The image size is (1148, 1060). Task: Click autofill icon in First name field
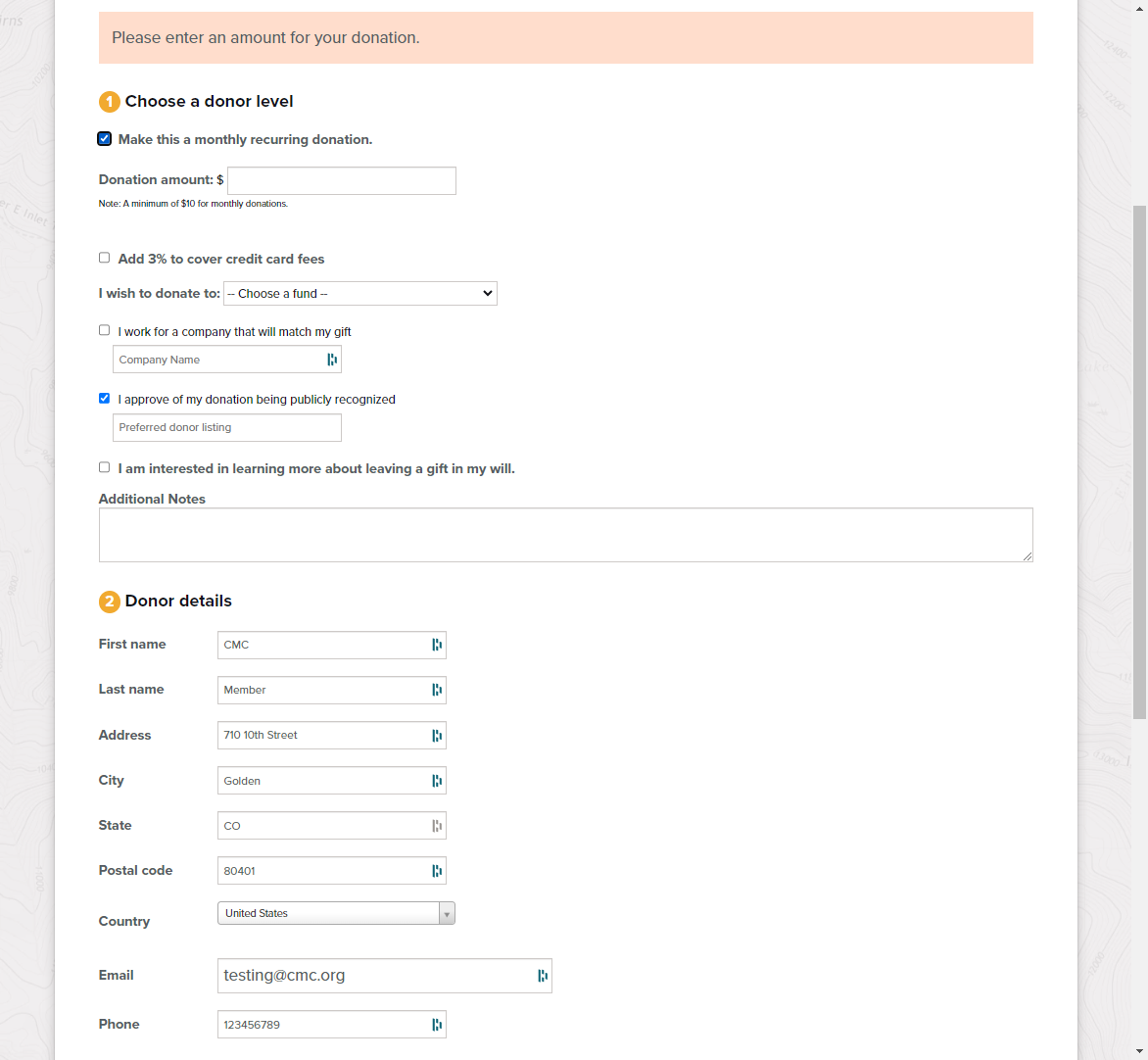[x=437, y=645]
